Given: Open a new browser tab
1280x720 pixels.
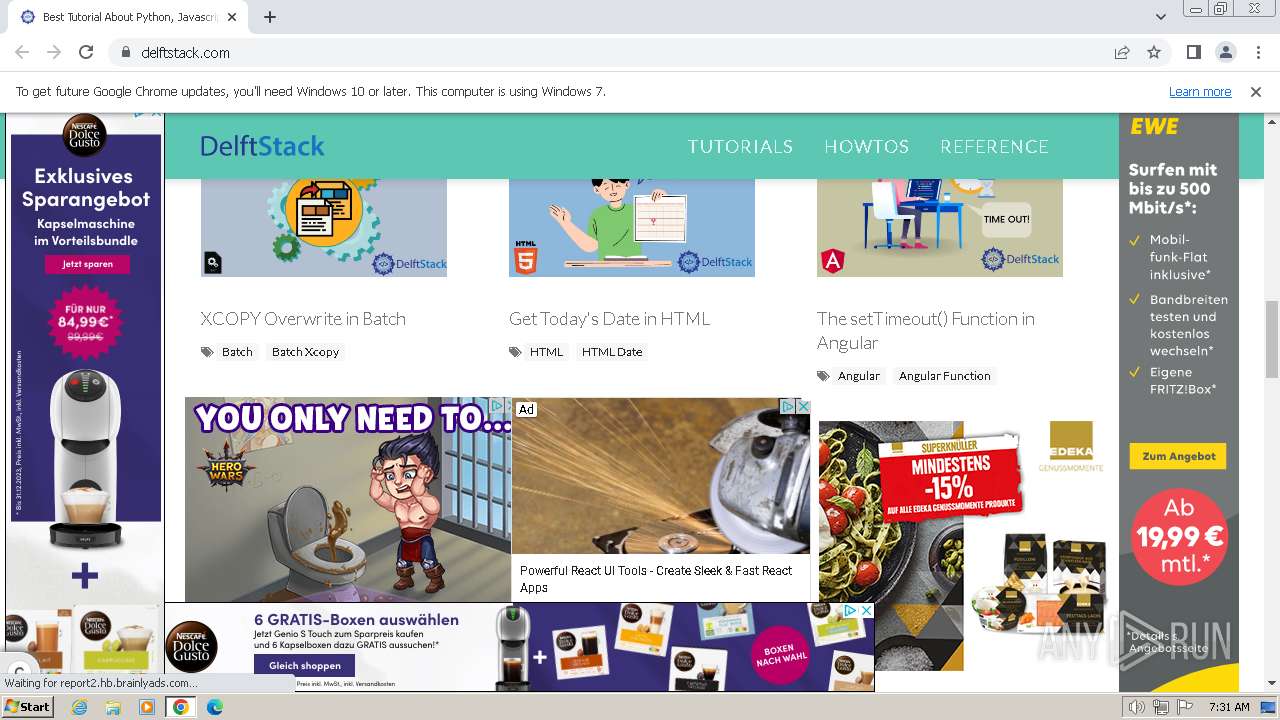Looking at the screenshot, I should [270, 17].
